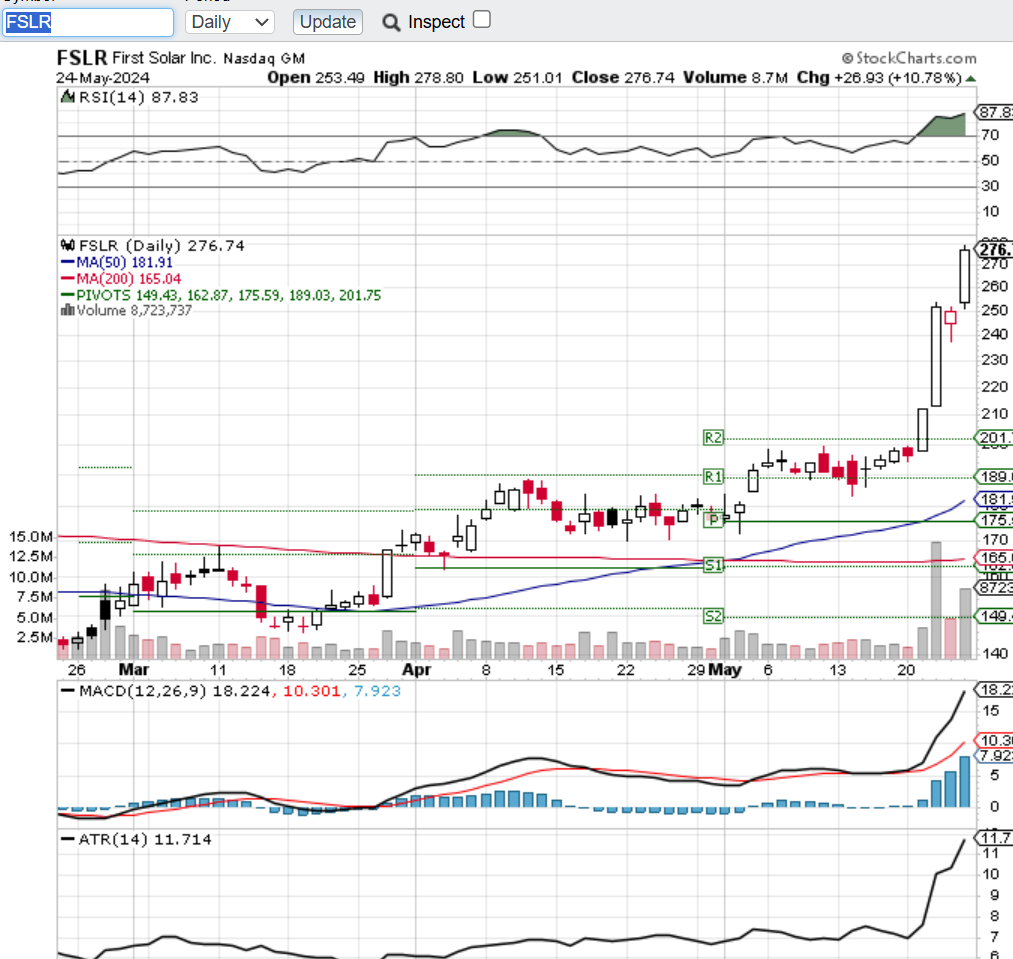Click the latest tall white candlestick

[x=965, y=277]
